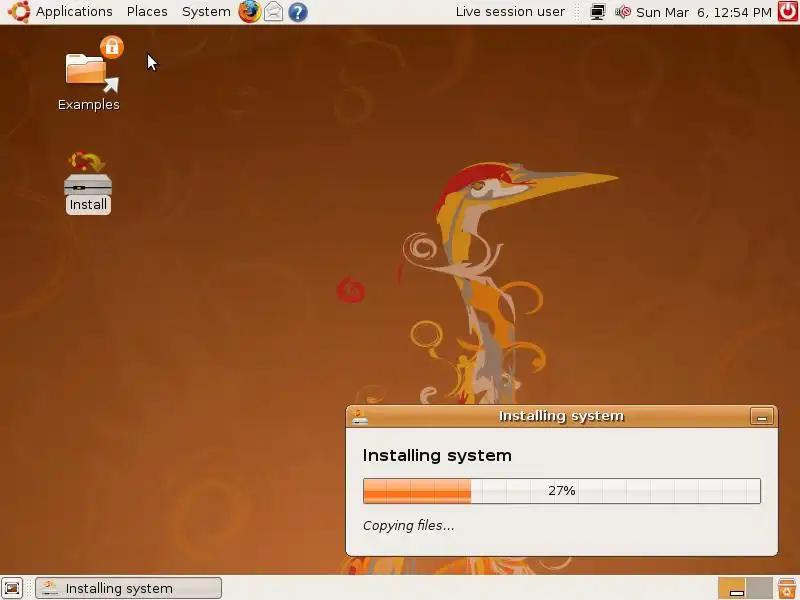The height and width of the screenshot is (600, 800).
Task: Minimize the Installing system dialog
Action: point(762,417)
